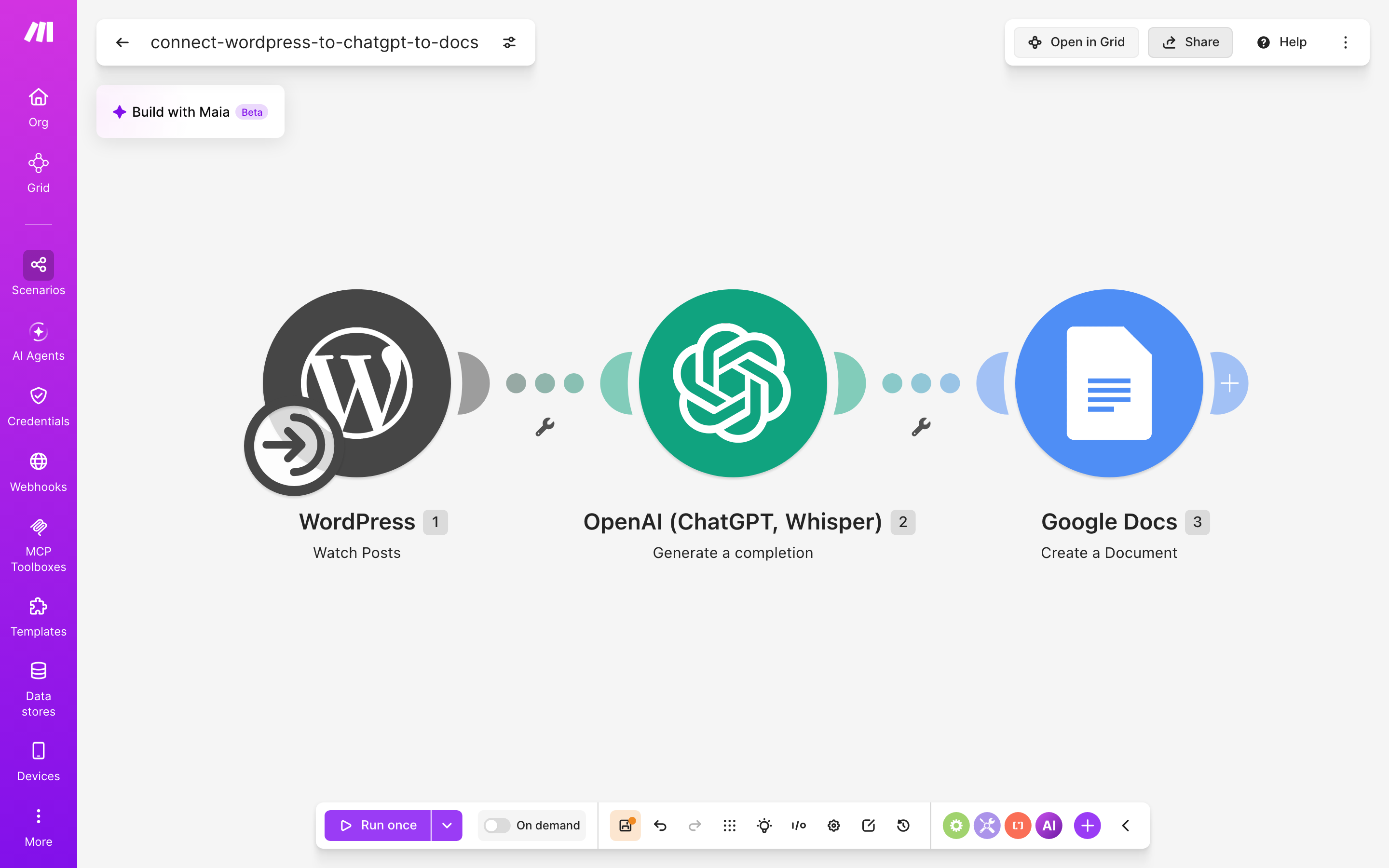Open the OpenAI Generate a completion module

click(733, 383)
